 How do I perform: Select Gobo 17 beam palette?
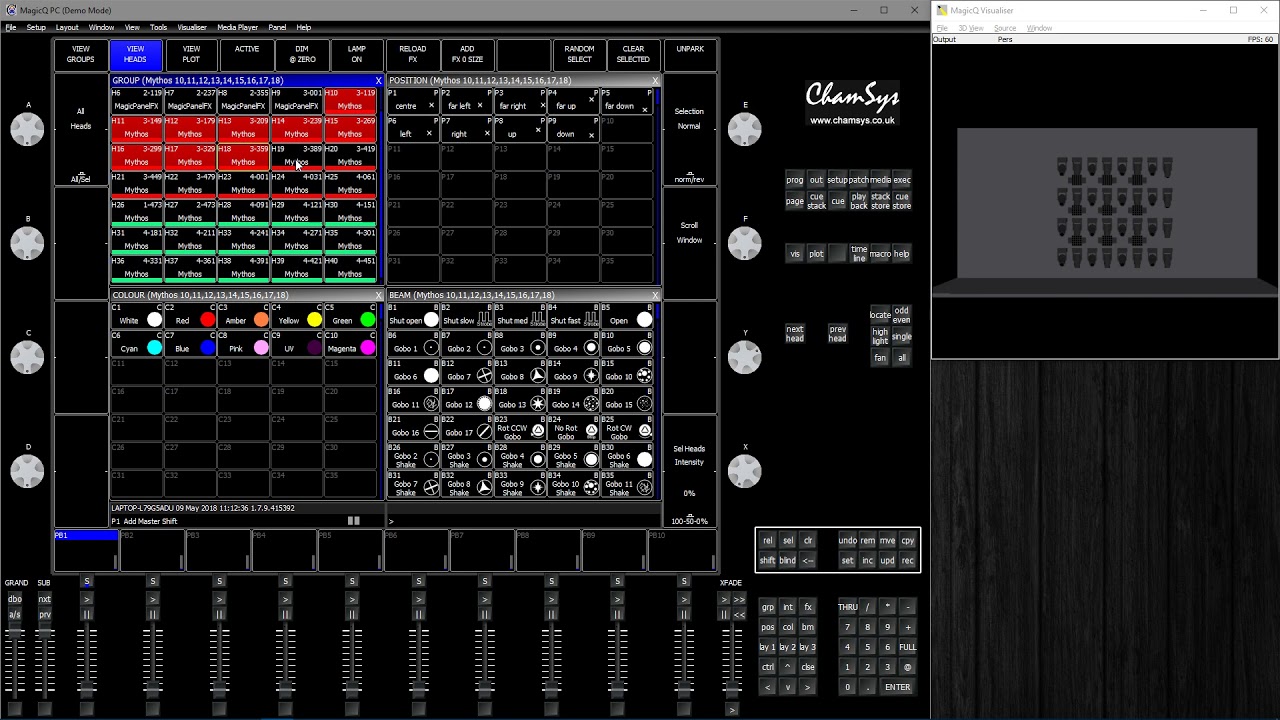click(x=466, y=428)
